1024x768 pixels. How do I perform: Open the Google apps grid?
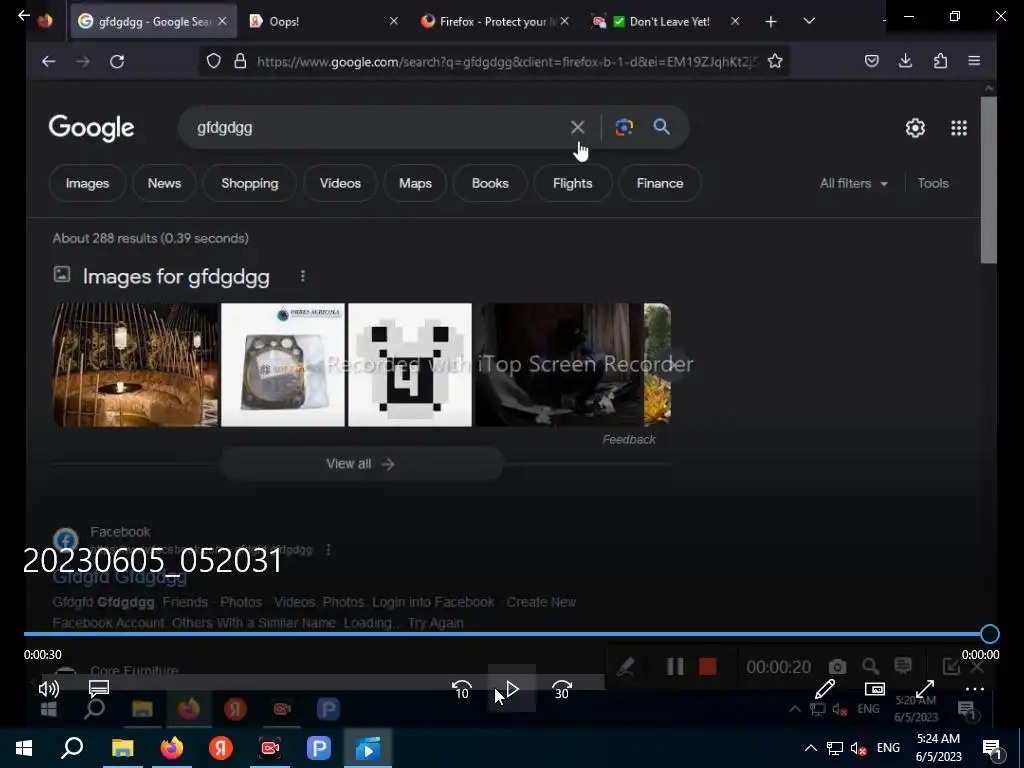click(958, 128)
